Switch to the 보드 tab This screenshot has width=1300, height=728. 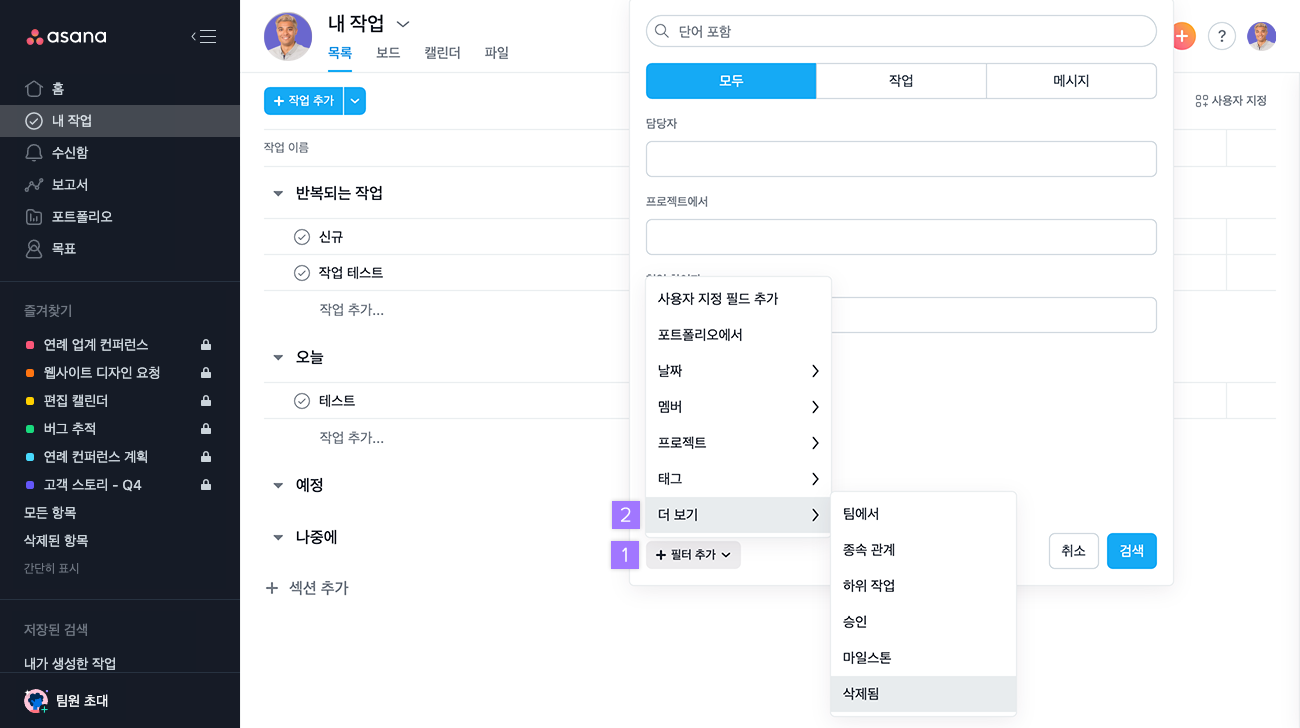[388, 53]
